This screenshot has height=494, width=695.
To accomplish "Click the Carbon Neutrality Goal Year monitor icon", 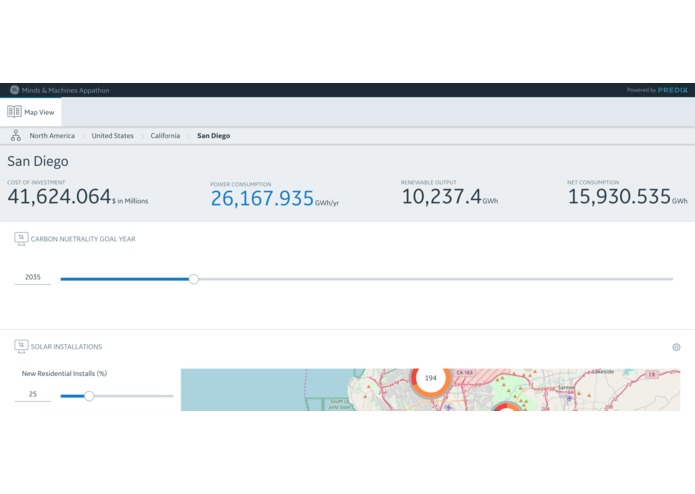I will (x=21, y=239).
